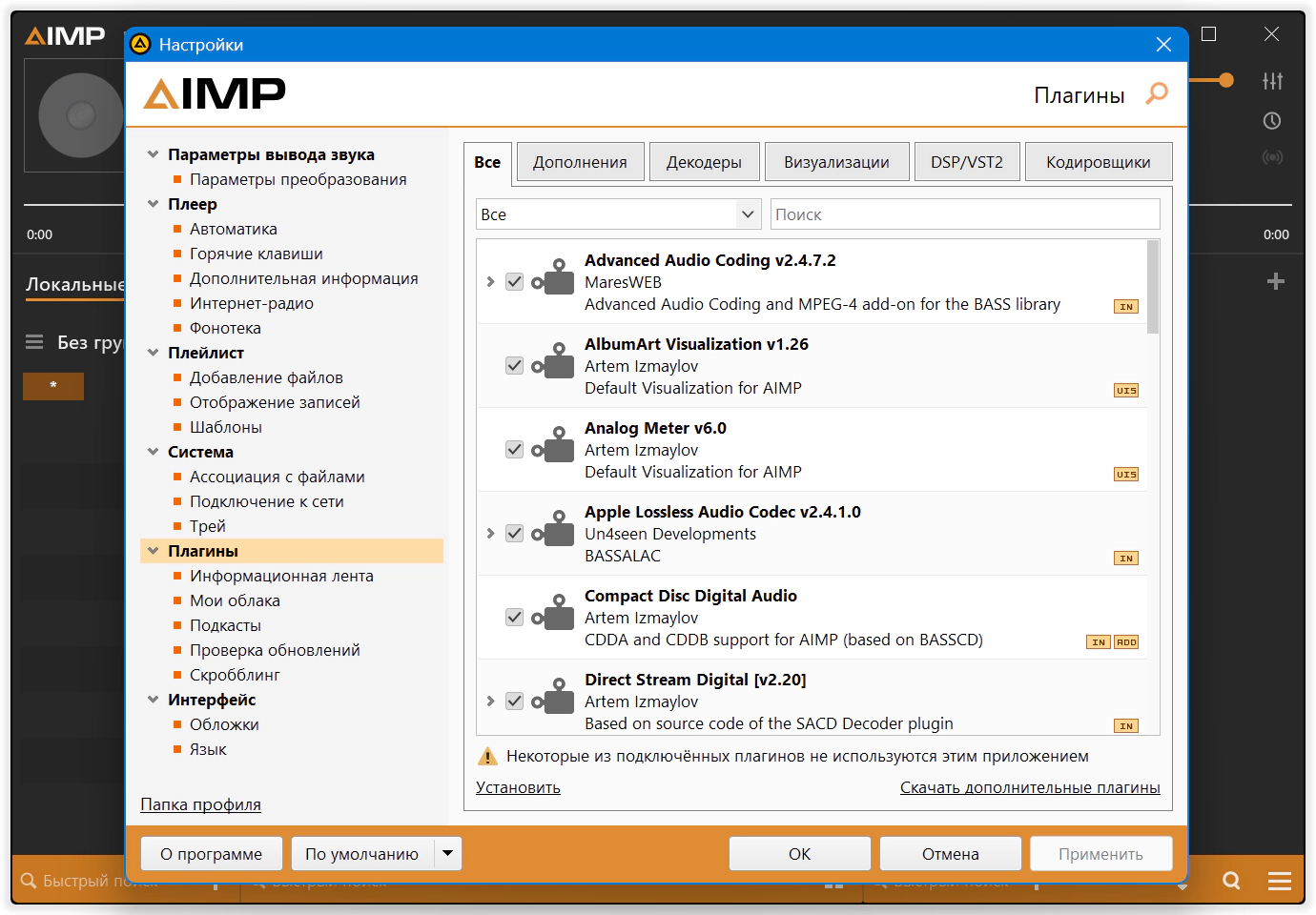The height and width of the screenshot is (915, 1316).
Task: Follow the 'Скачать дополнительные плагины' link
Action: pos(1030,787)
